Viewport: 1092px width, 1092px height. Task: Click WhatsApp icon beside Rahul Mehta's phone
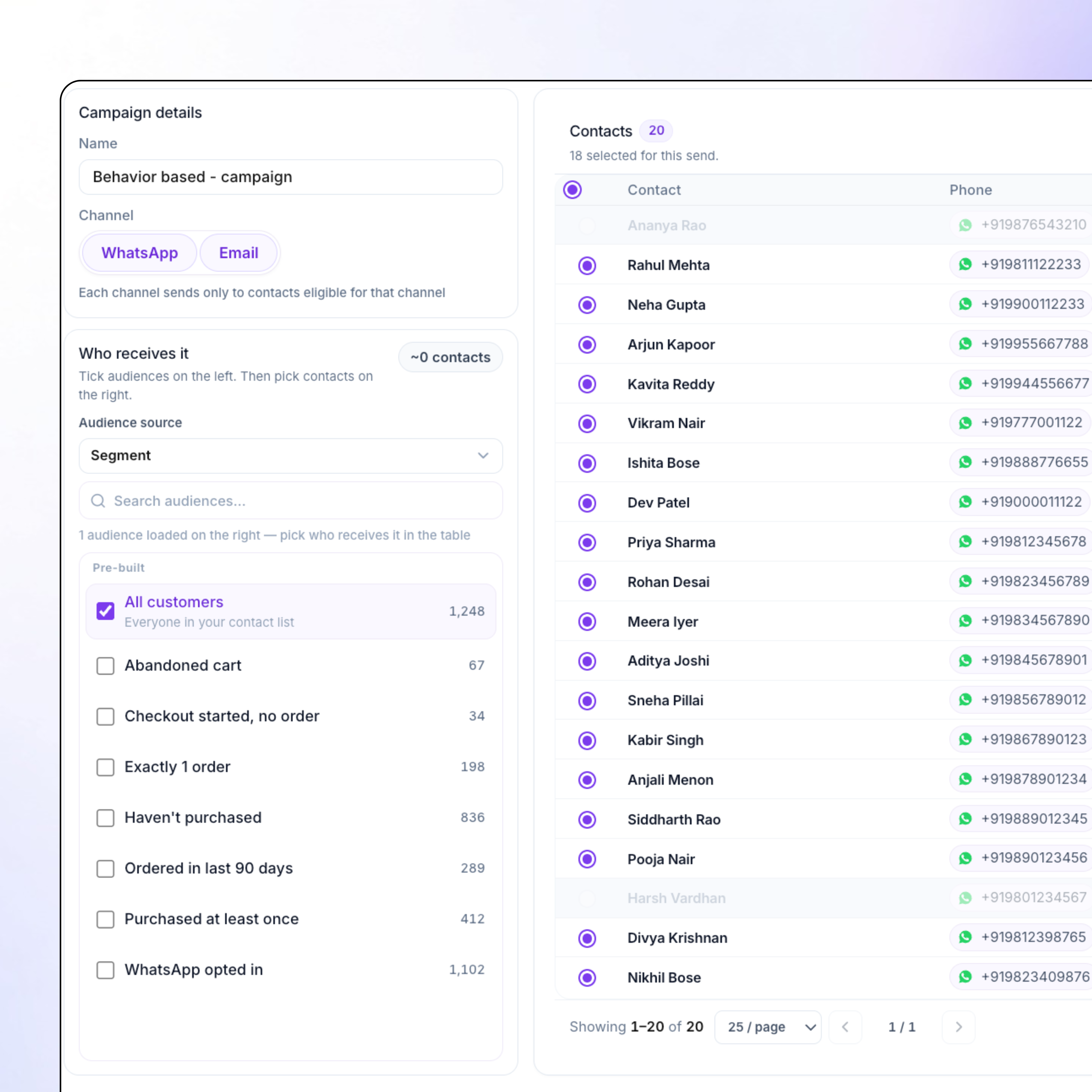[x=965, y=264]
